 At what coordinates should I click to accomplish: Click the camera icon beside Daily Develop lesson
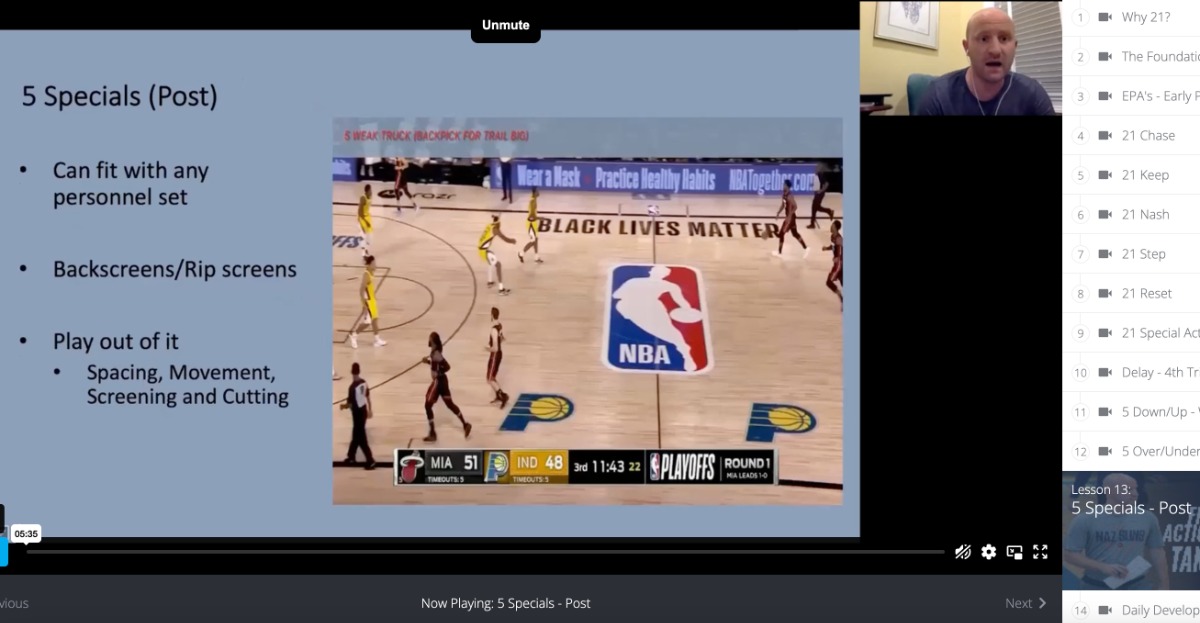(1105, 610)
